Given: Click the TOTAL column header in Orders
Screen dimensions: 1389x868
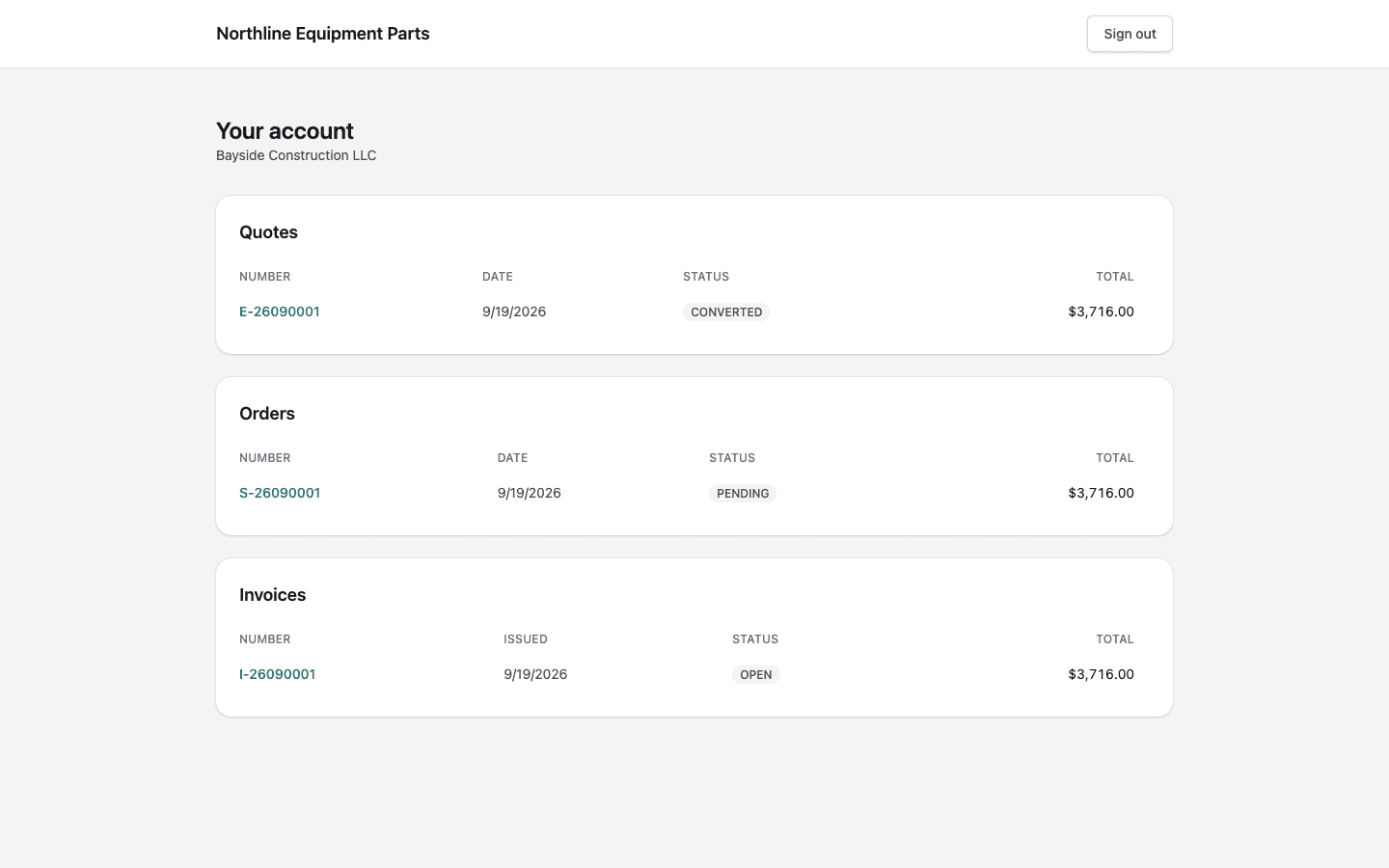Looking at the screenshot, I should point(1115,458).
